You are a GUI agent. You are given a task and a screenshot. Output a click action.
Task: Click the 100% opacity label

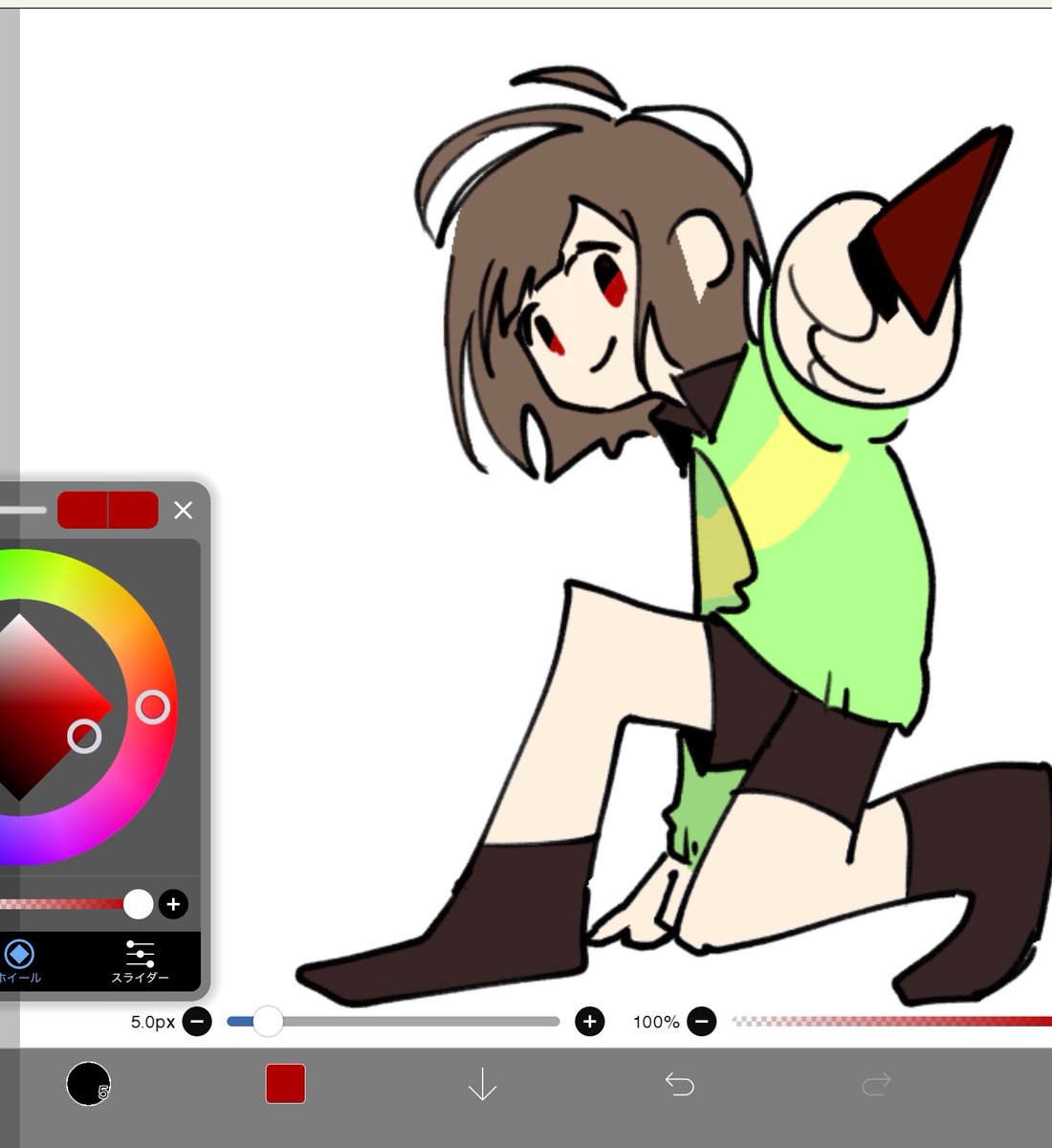(656, 1022)
